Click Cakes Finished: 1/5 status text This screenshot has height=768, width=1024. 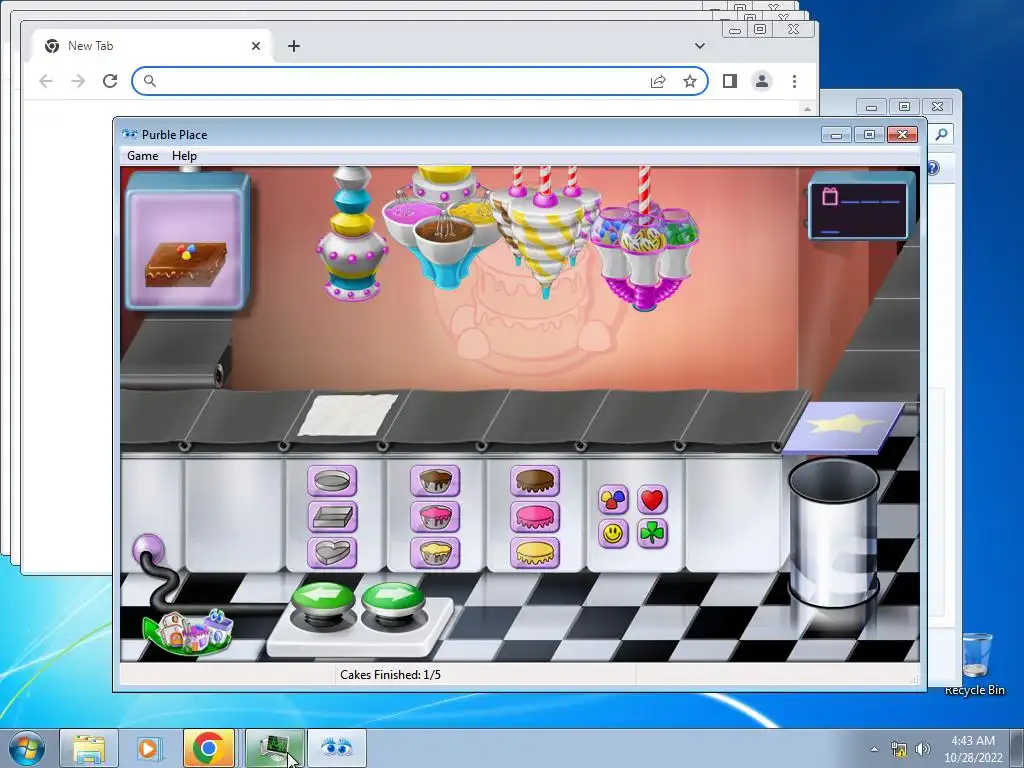coord(391,675)
